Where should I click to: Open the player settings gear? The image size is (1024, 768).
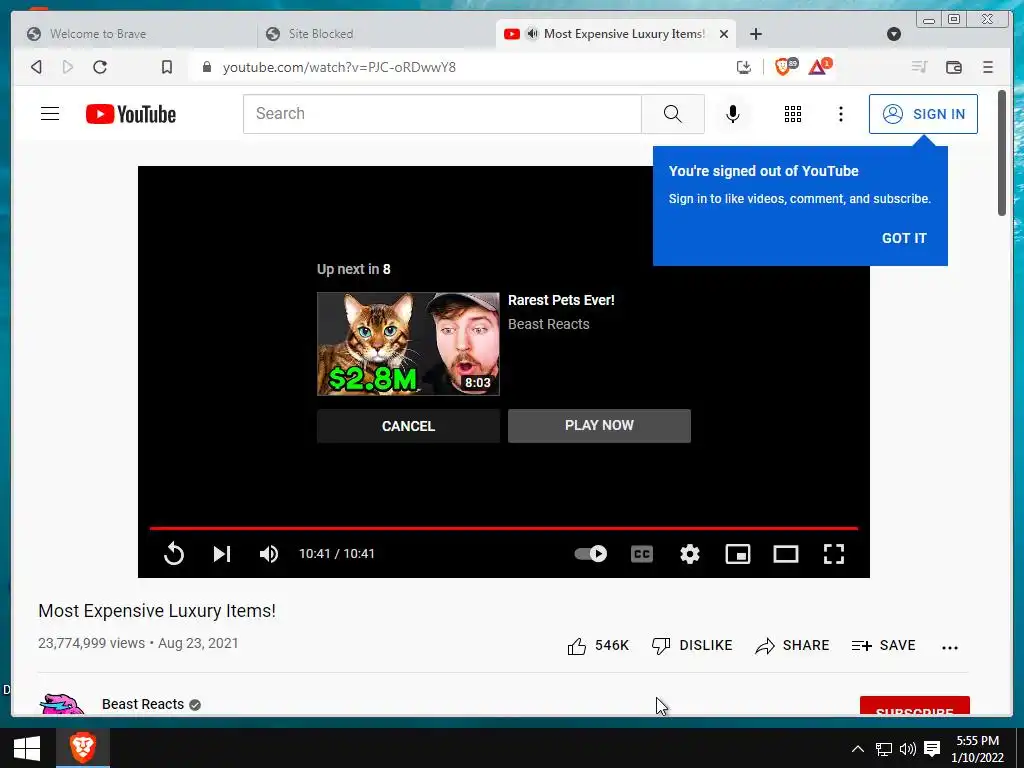(x=690, y=554)
